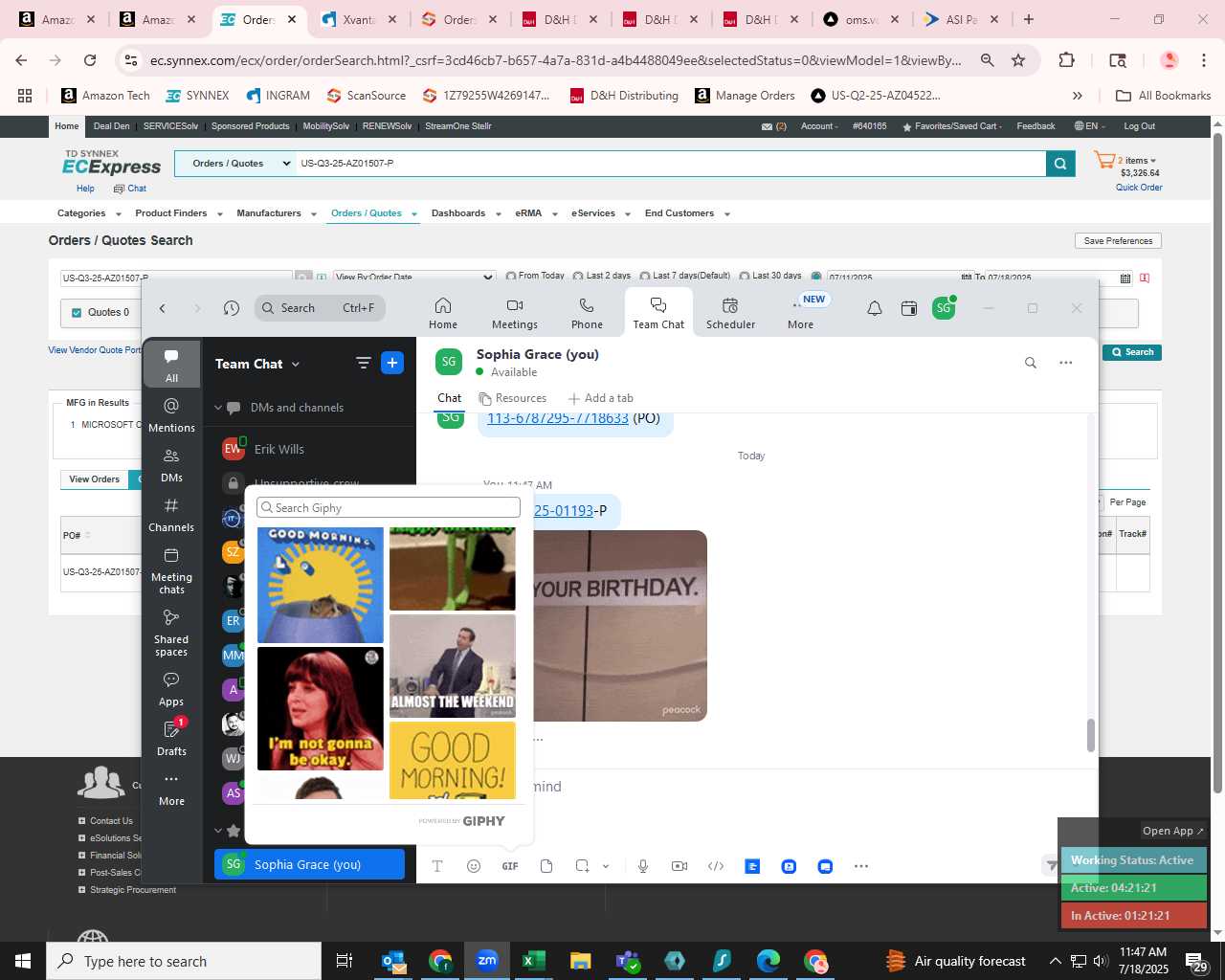Open the Zoom calendar icon
Image resolution: width=1225 pixels, height=980 pixels.
point(909,308)
